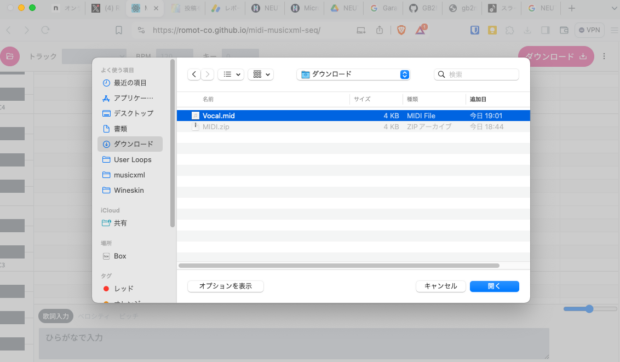Click the browser forward arrow
The width and height of the screenshot is (620, 362).
(x=26, y=30)
